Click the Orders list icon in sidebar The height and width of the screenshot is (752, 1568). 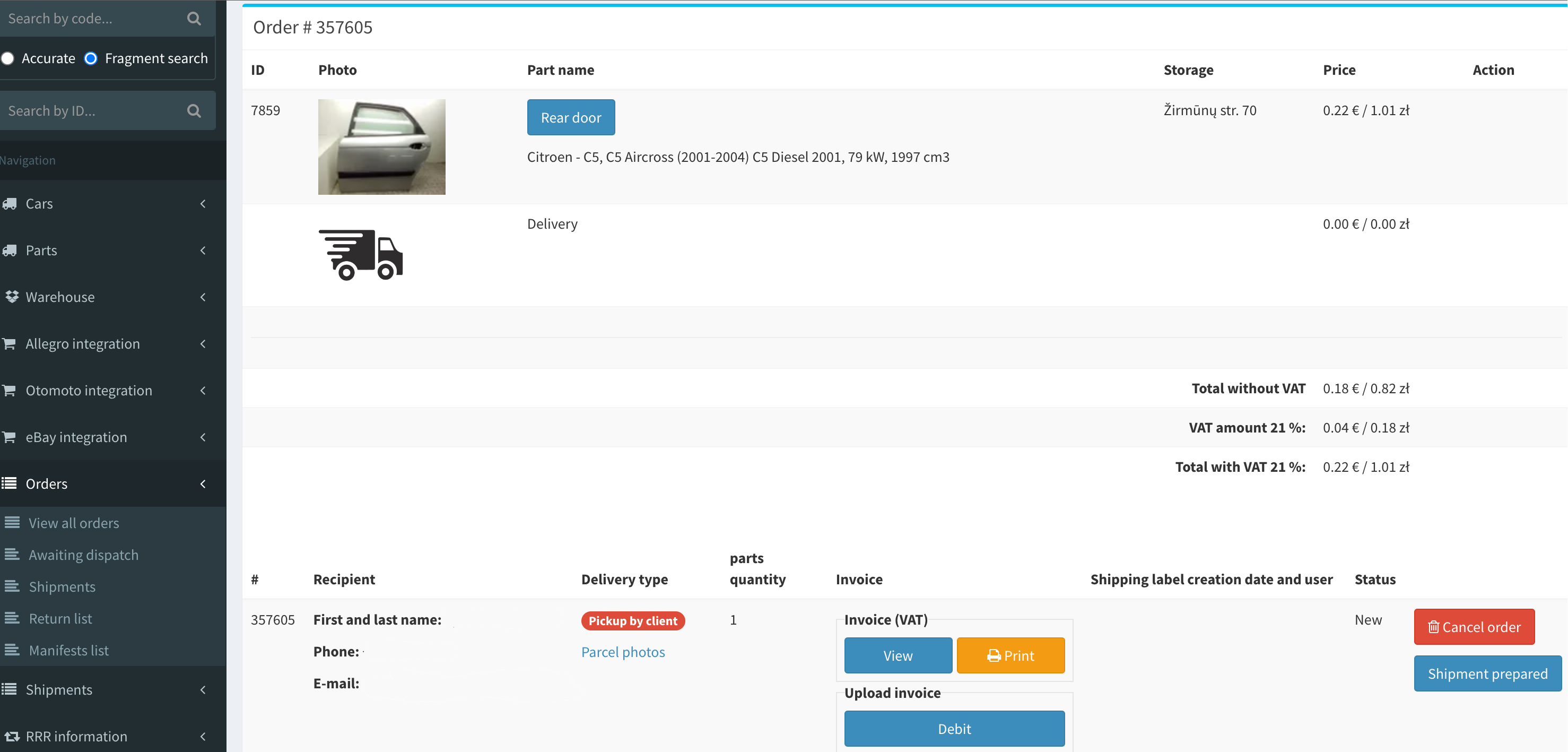10,483
